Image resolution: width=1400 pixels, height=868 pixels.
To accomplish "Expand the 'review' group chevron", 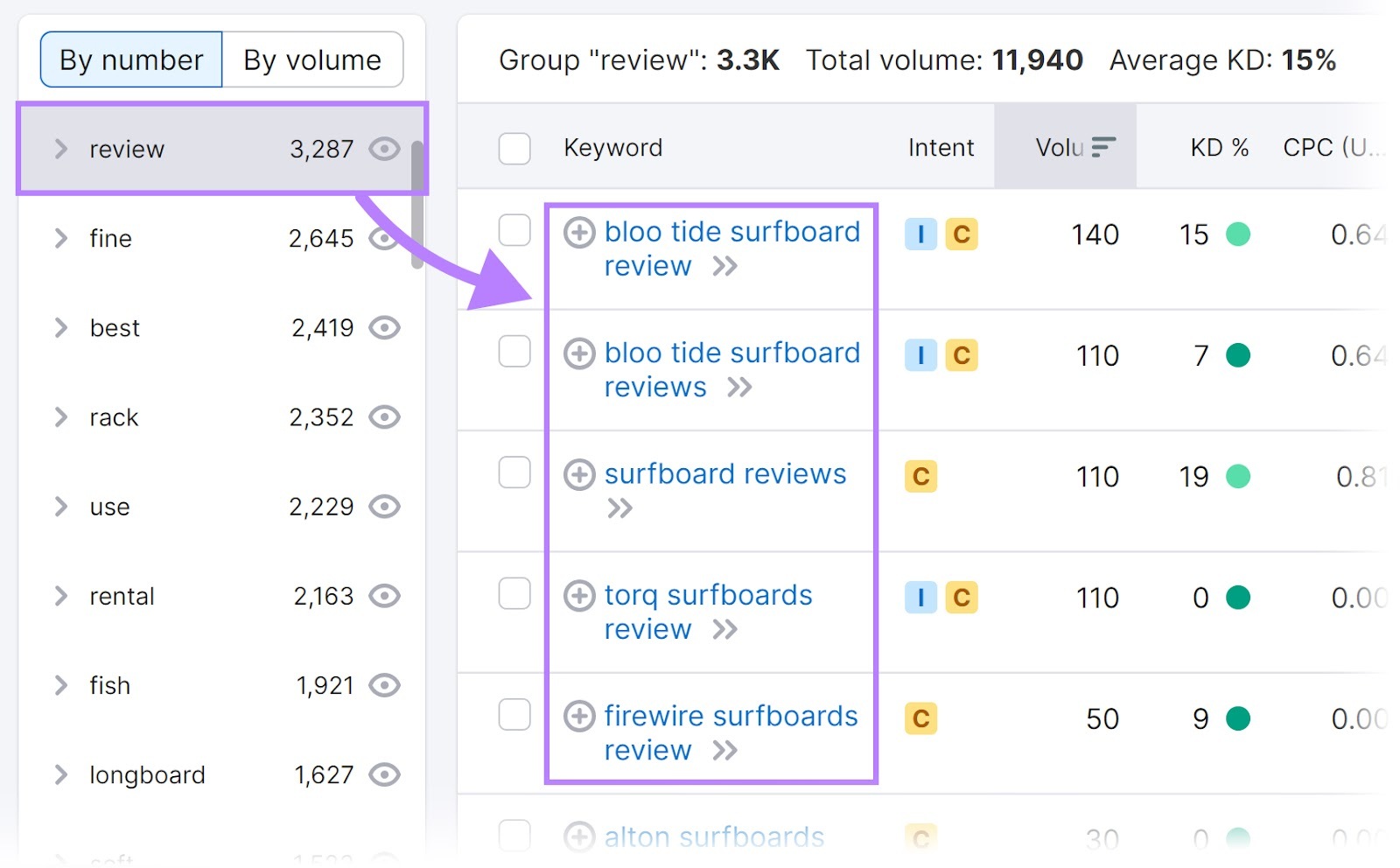I will [60, 149].
